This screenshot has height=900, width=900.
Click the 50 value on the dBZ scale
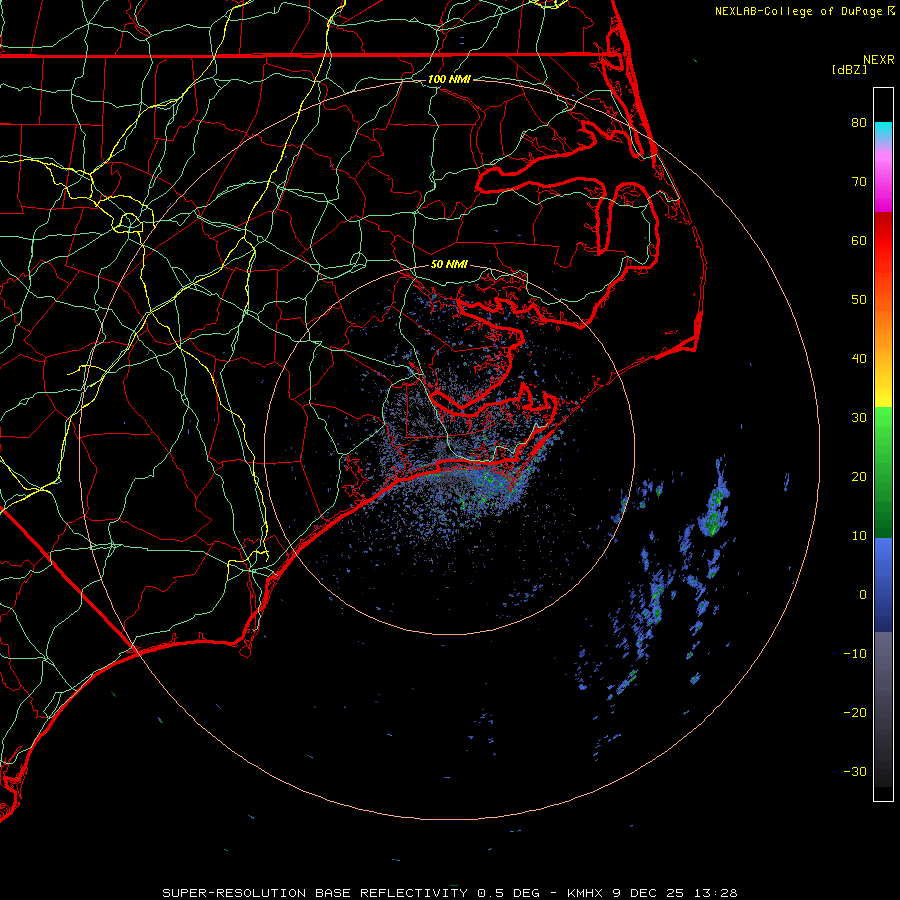click(x=859, y=300)
